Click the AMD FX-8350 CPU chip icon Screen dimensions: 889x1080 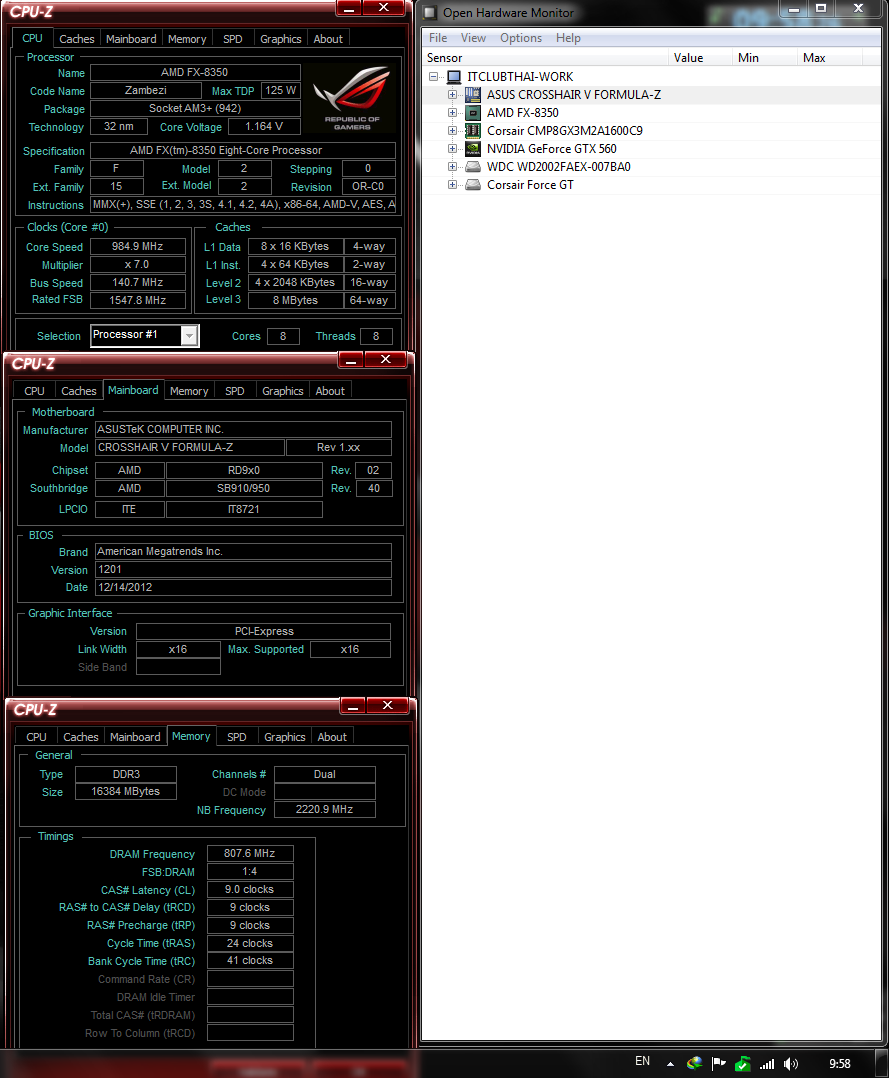click(472, 112)
